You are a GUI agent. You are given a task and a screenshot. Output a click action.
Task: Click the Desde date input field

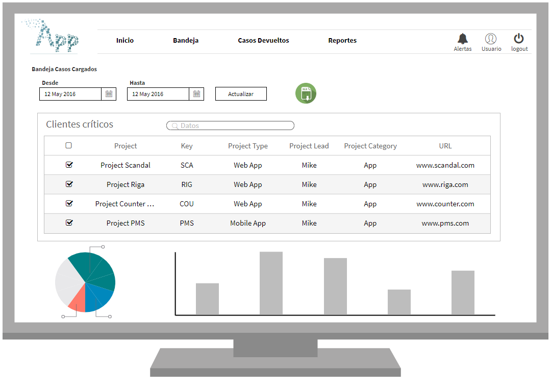pos(71,94)
